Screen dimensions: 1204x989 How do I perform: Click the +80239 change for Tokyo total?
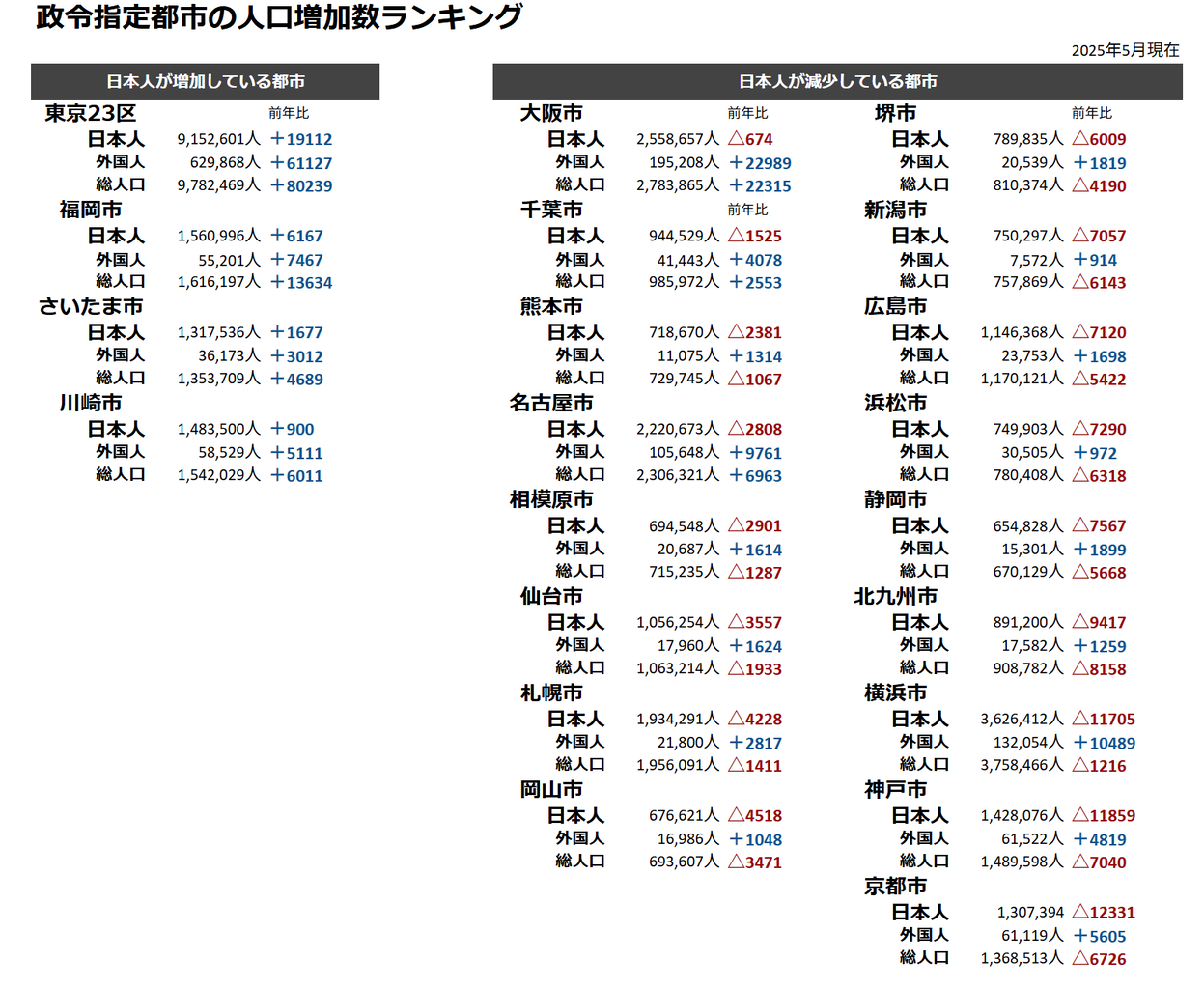point(301,185)
